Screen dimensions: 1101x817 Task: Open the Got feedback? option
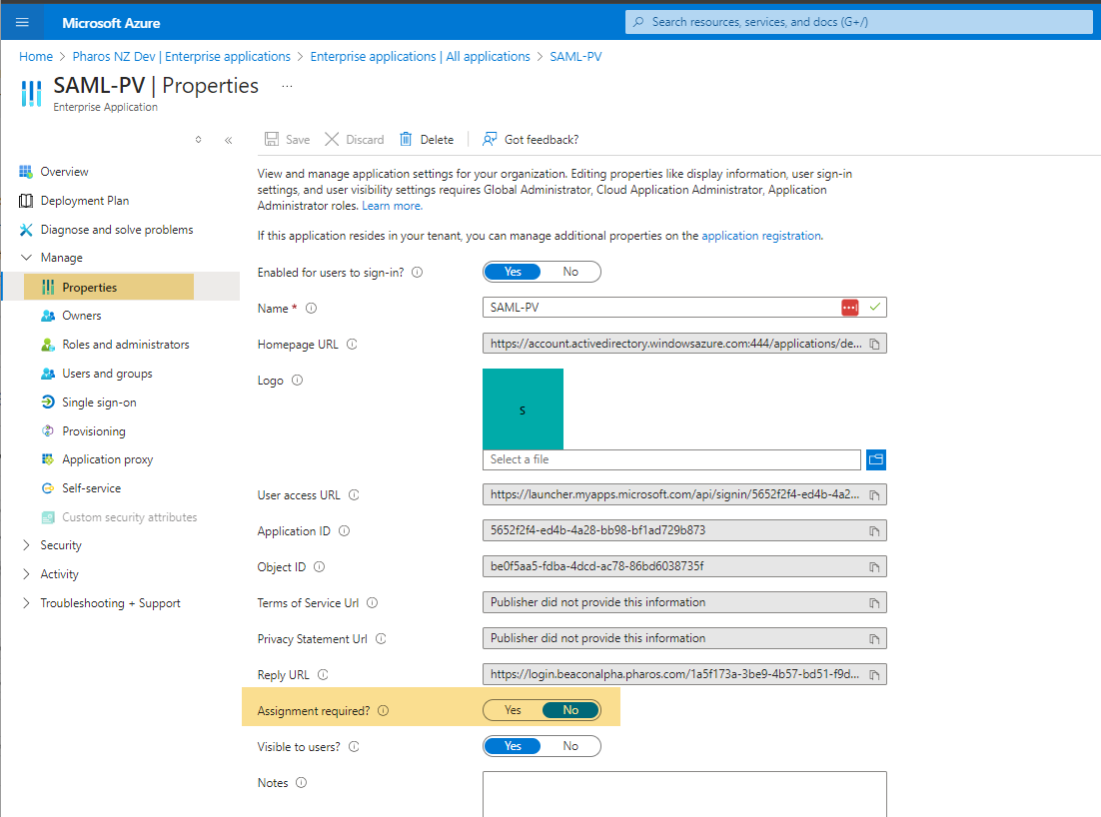click(x=530, y=140)
